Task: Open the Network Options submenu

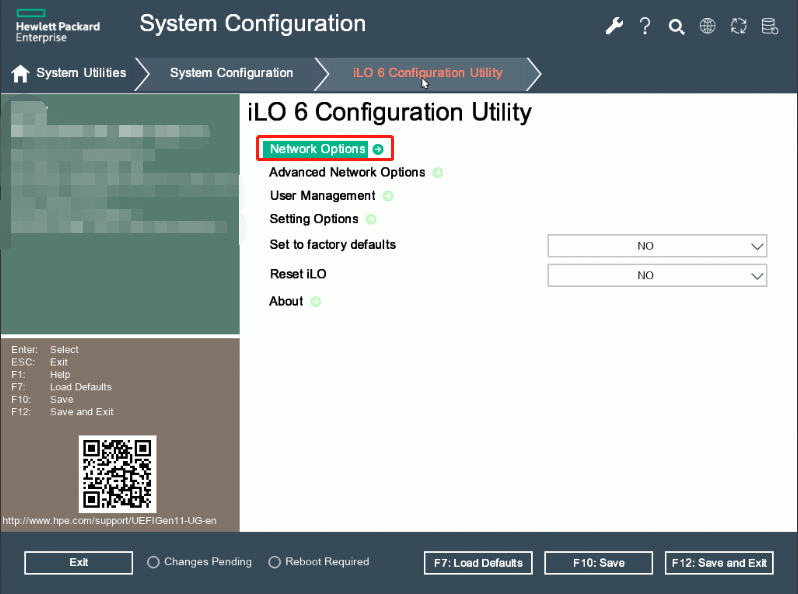Action: click(x=318, y=149)
